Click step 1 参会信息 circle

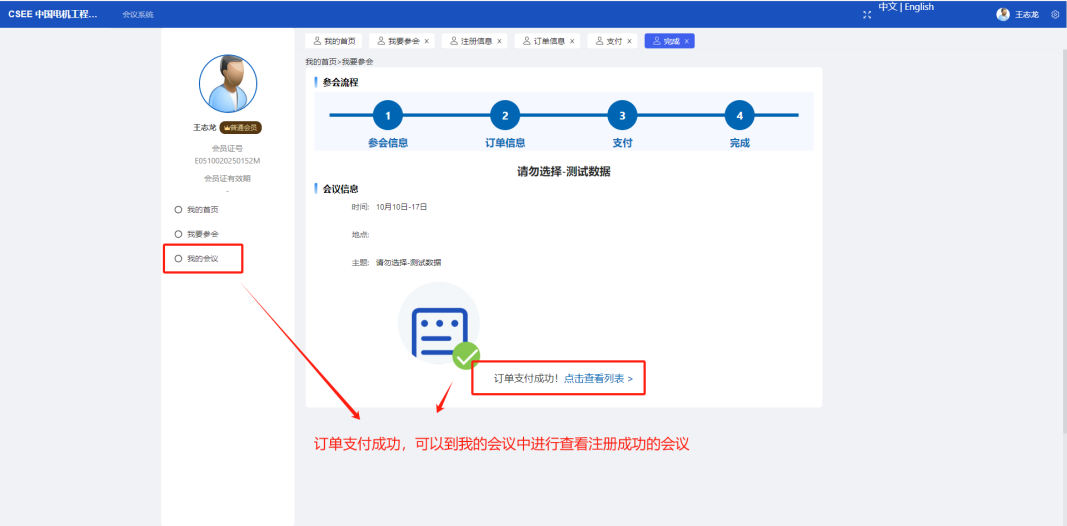(388, 116)
